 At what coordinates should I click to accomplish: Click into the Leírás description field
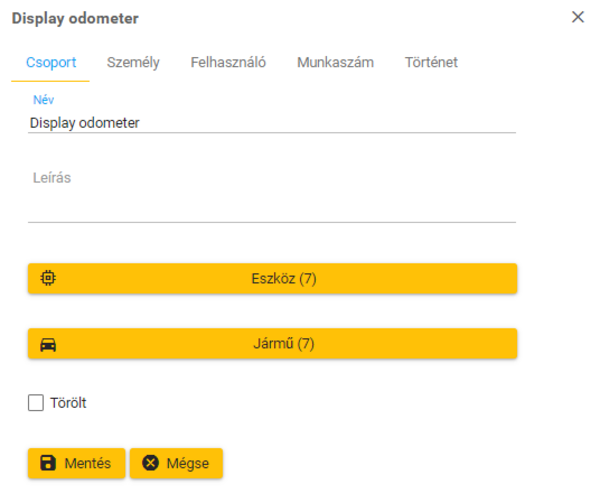point(272,205)
